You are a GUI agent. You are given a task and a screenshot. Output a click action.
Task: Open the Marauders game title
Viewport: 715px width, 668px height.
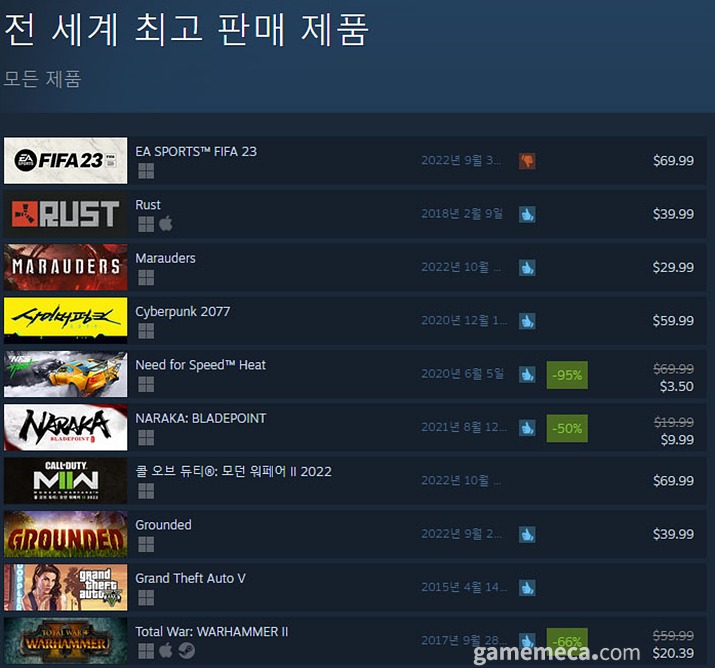(165, 258)
